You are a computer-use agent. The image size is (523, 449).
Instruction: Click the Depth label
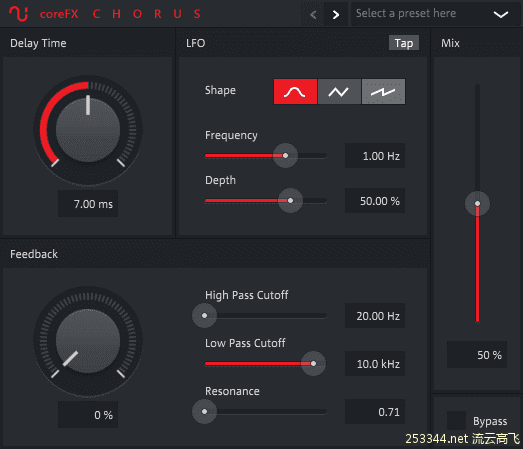pyautogui.click(x=220, y=180)
